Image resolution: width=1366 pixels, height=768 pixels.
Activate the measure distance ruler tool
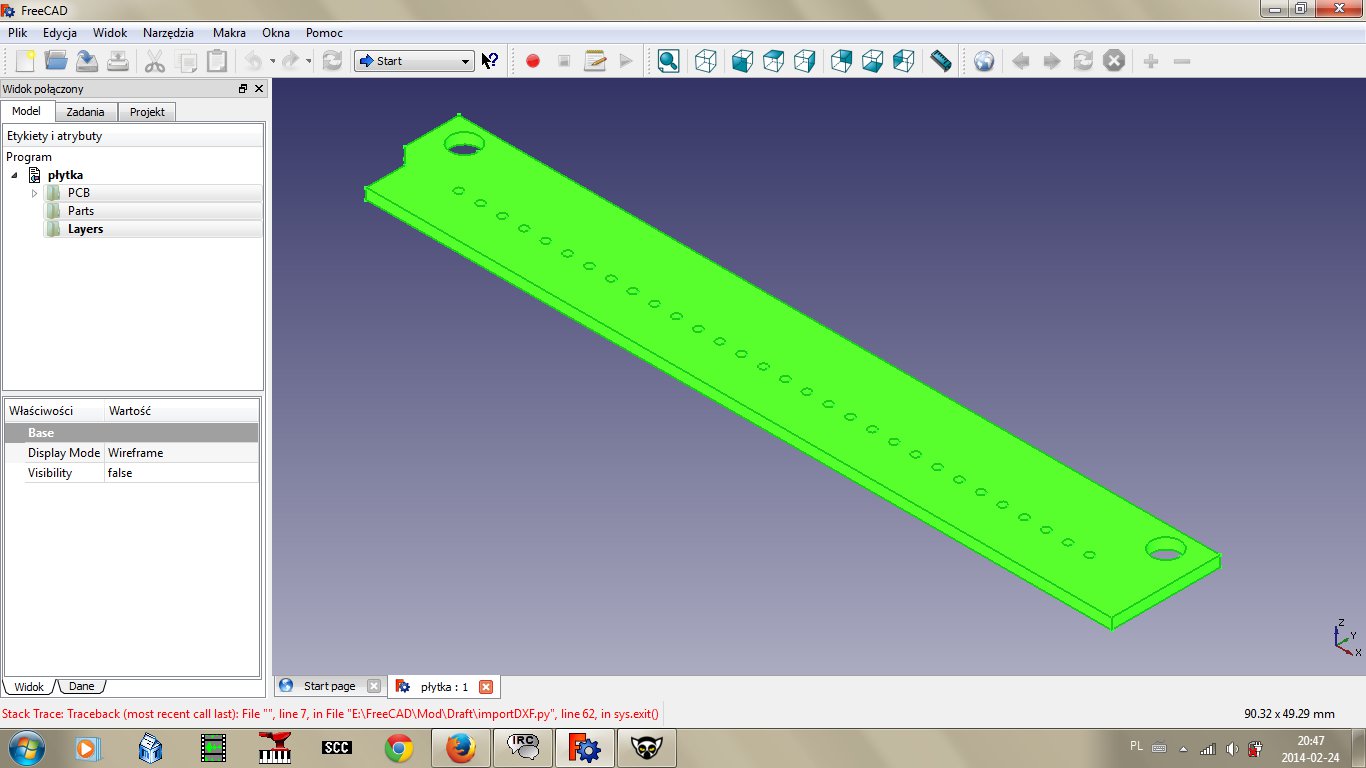[x=940, y=61]
